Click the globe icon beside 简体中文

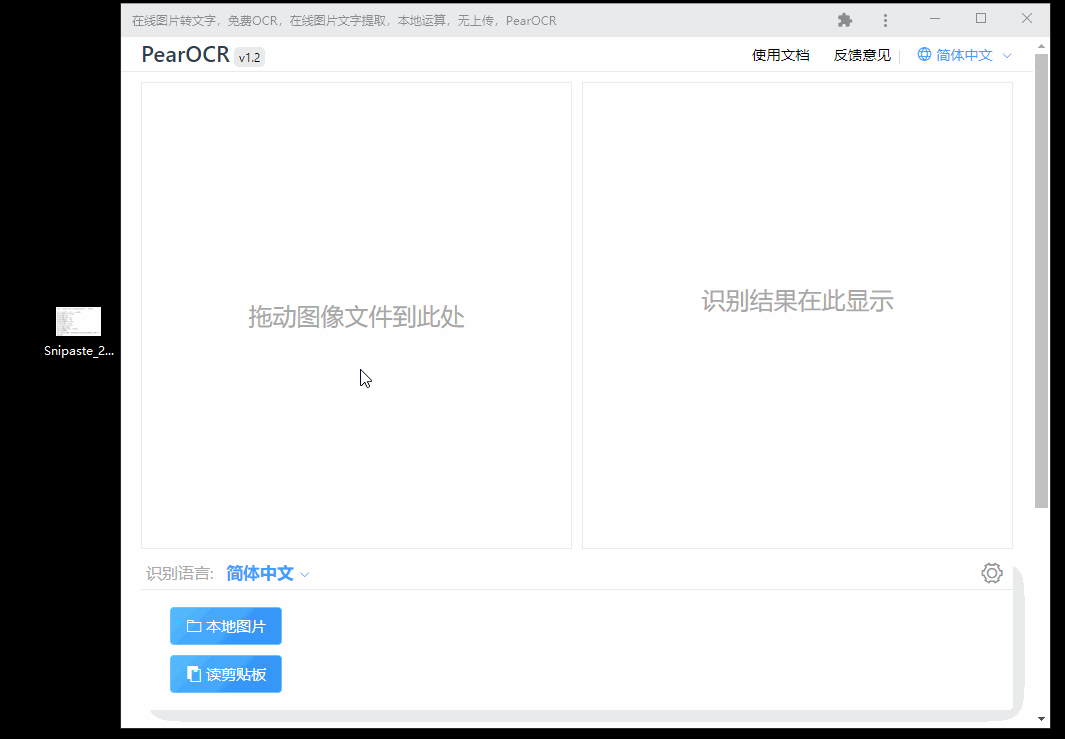pos(922,55)
